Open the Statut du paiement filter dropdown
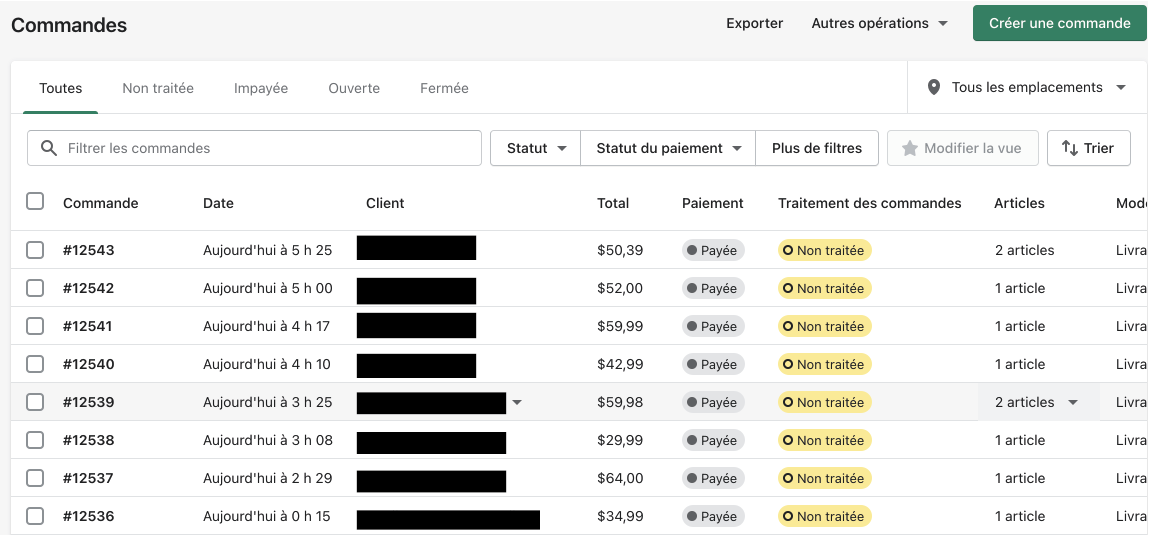This screenshot has height=535, width=1149. 668,148
